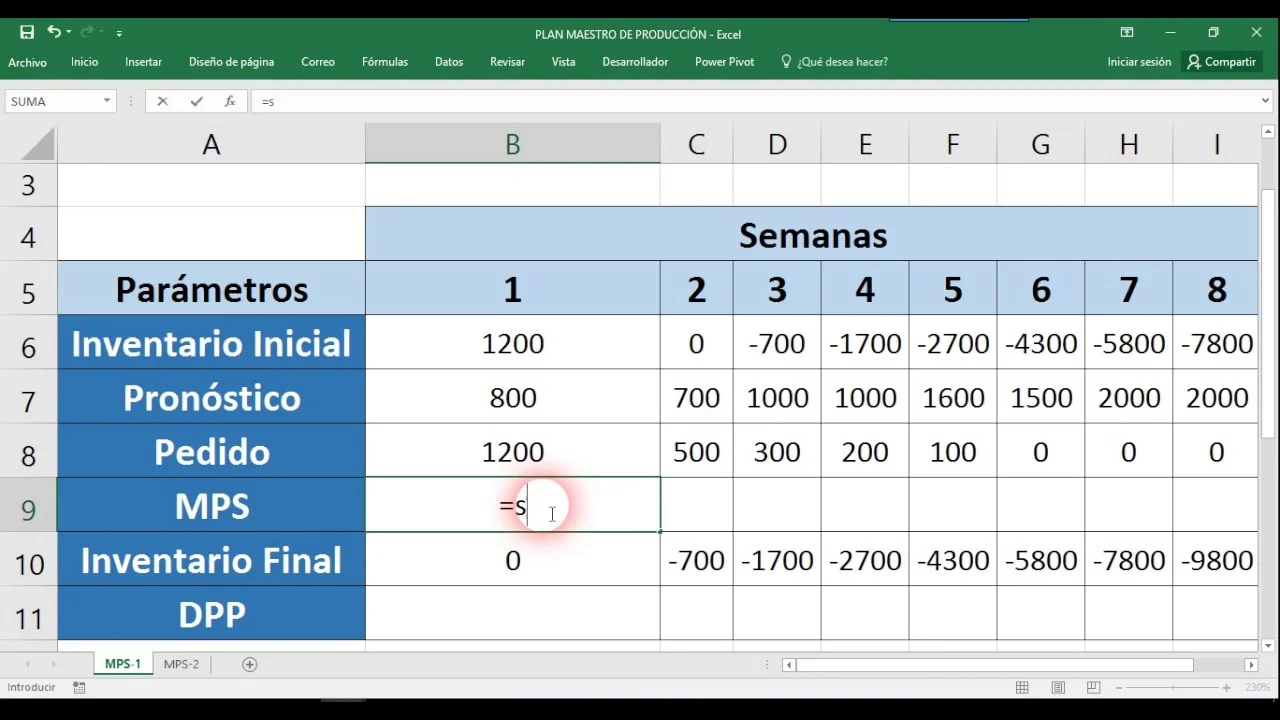Open the Name Box dropdown
Image resolution: width=1280 pixels, height=720 pixels.
[x=107, y=101]
